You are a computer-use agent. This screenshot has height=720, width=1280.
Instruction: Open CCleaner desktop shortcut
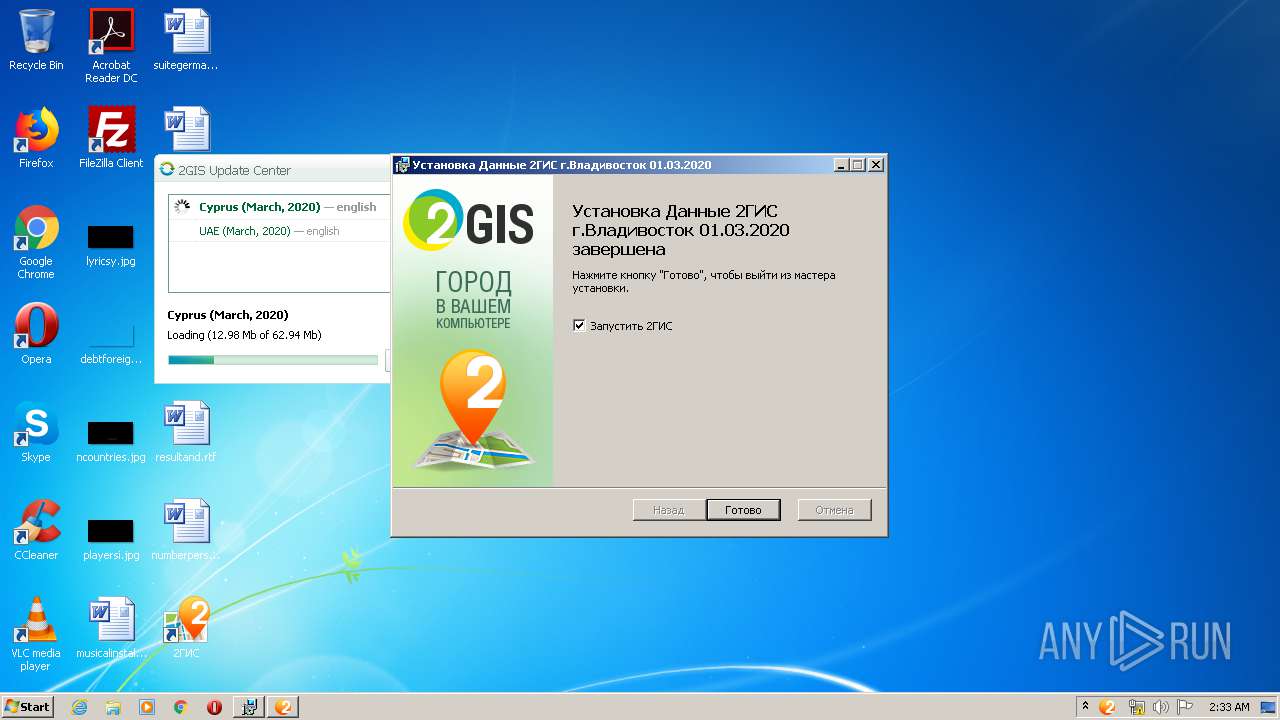[36, 529]
